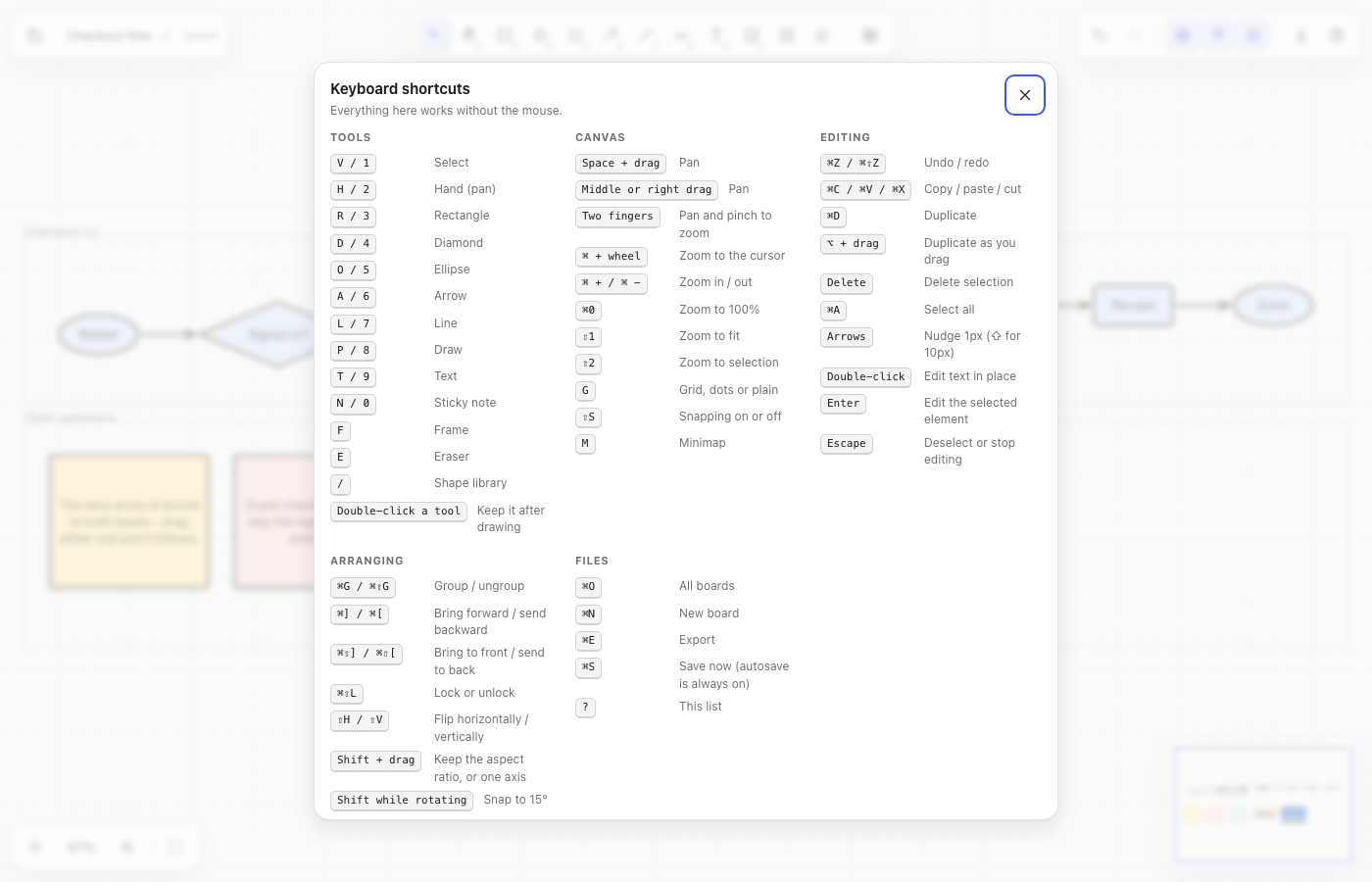The image size is (1372, 882).
Task: Click the 'Delete' key label
Action: pos(846,283)
